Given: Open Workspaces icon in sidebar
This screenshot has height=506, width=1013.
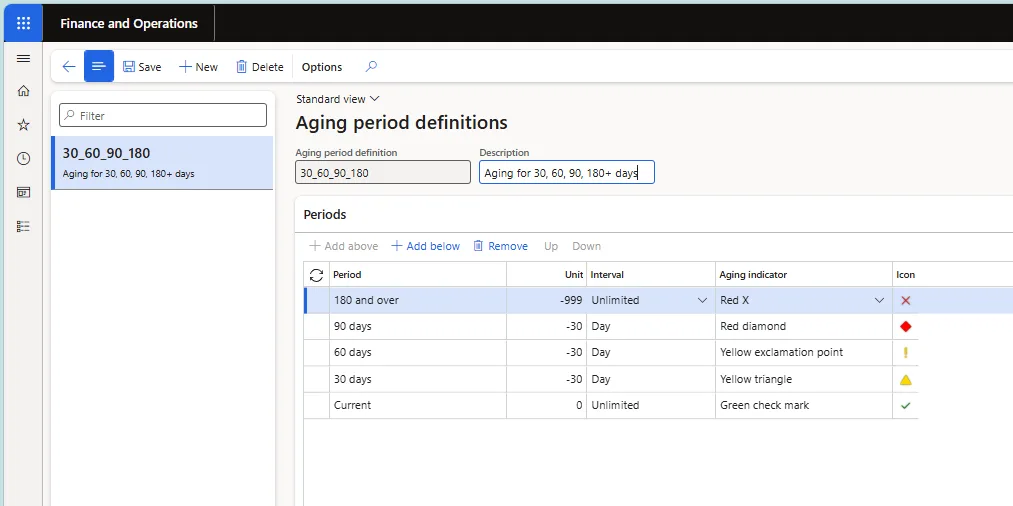Looking at the screenshot, I should [23, 193].
